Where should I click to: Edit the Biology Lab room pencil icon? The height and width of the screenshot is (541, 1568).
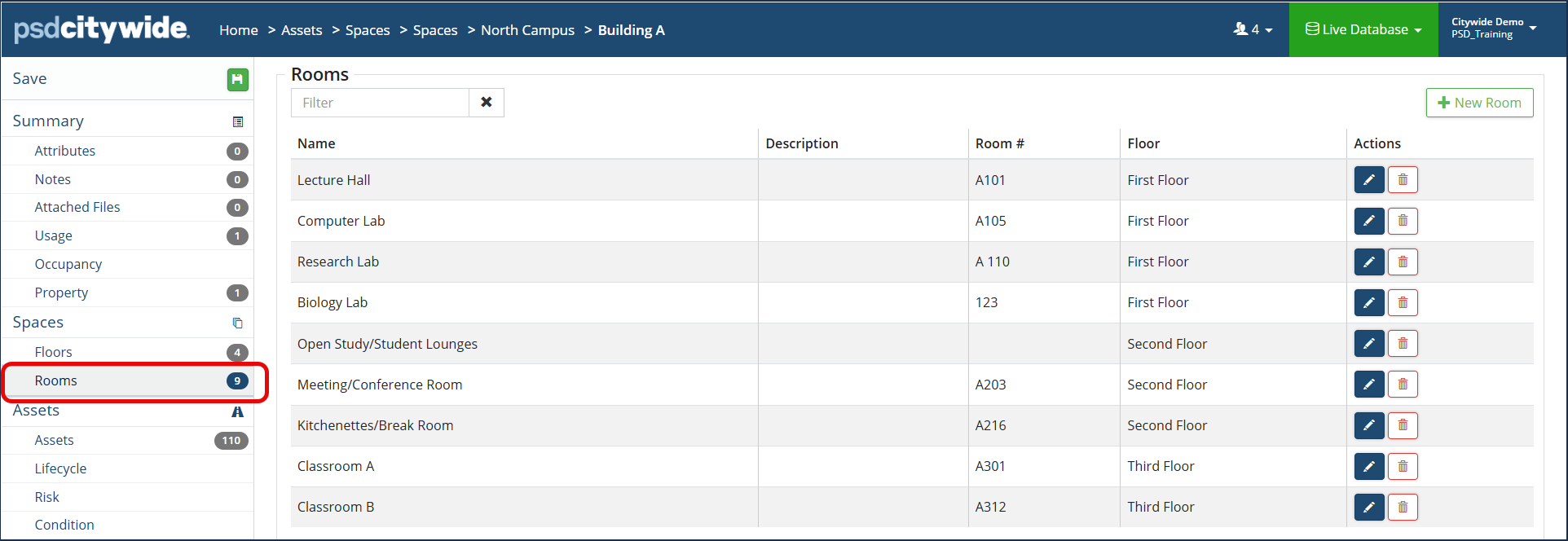1369,302
